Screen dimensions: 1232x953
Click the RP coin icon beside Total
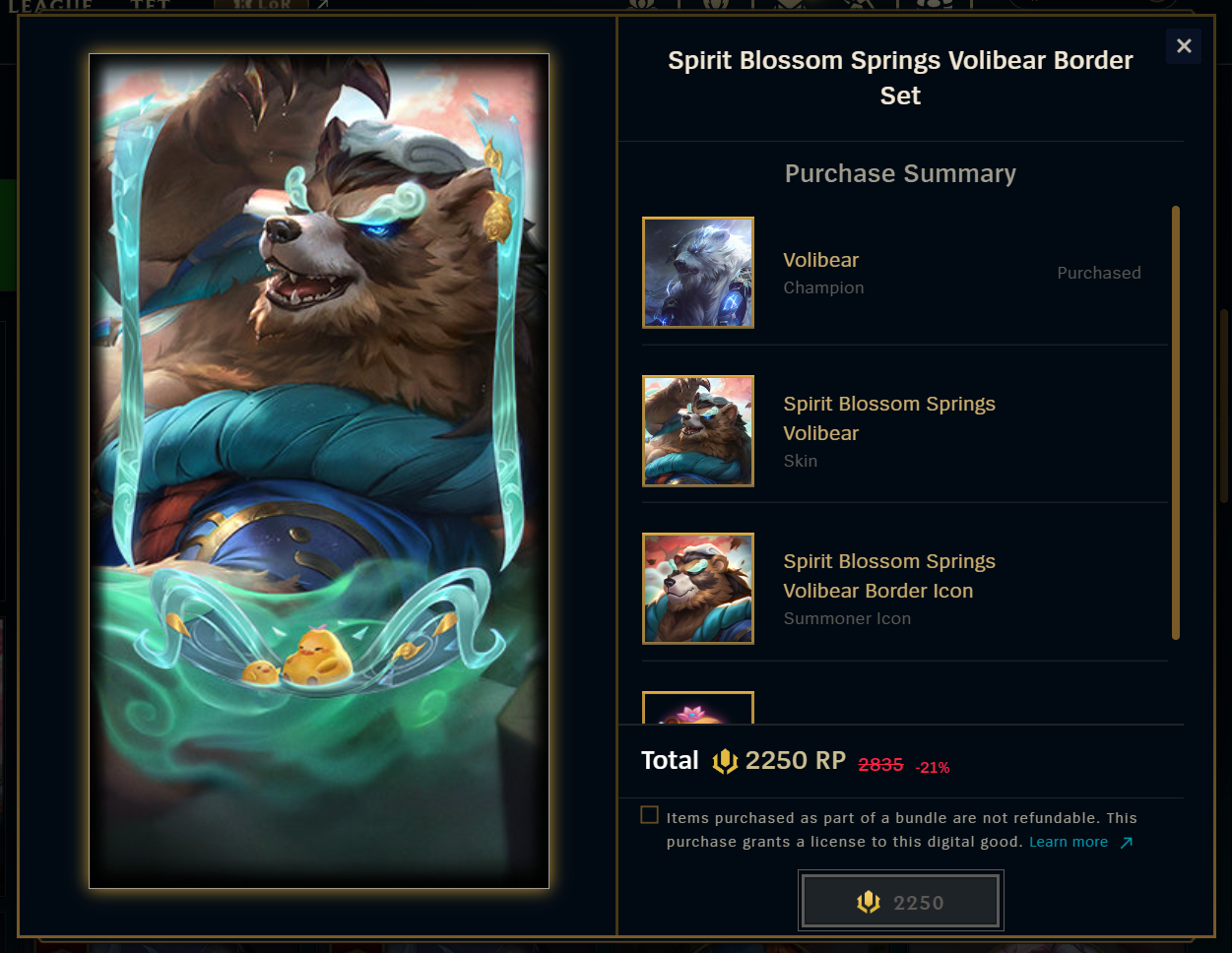(725, 761)
